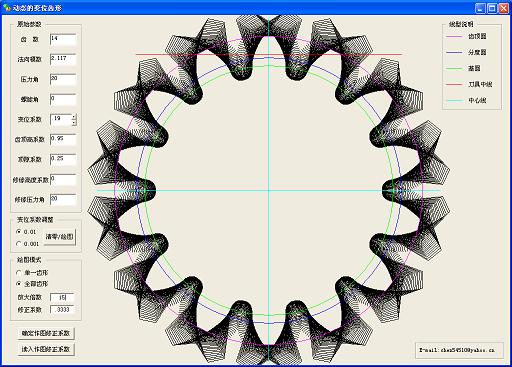Screen dimensions: 512x367
Task: Click the 修正系数 field showing .3333
Action: [x=62, y=310]
